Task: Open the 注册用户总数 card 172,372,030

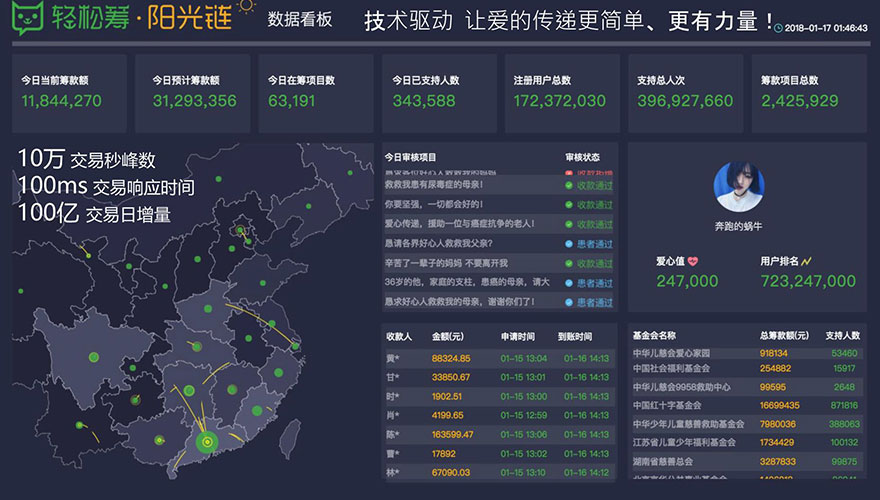Action: point(562,93)
